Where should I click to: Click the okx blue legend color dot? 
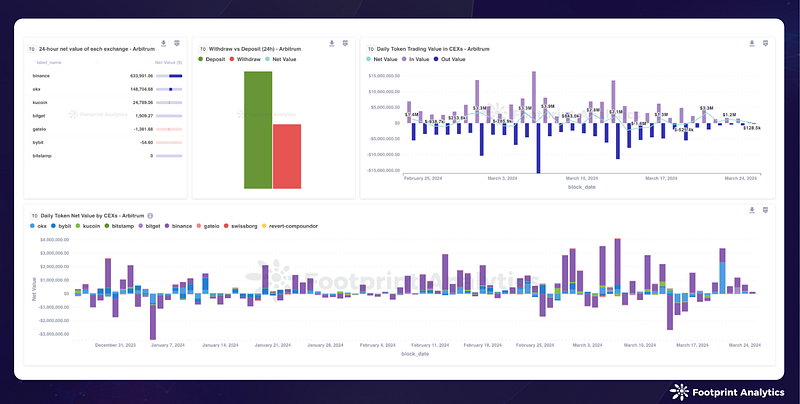click(33, 225)
